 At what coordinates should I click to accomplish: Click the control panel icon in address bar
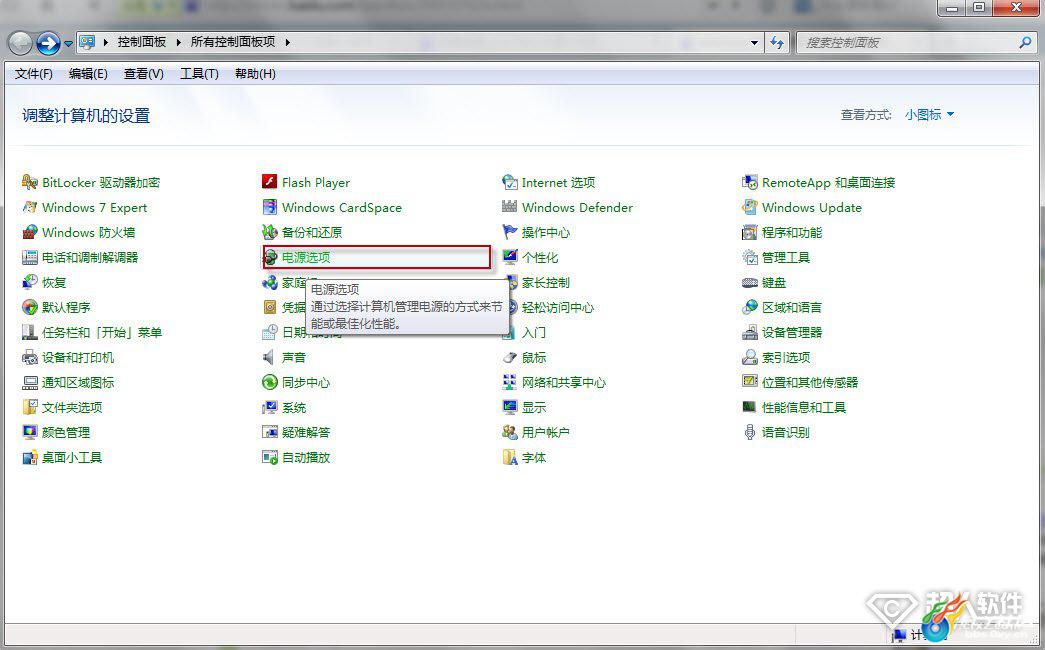[87, 42]
